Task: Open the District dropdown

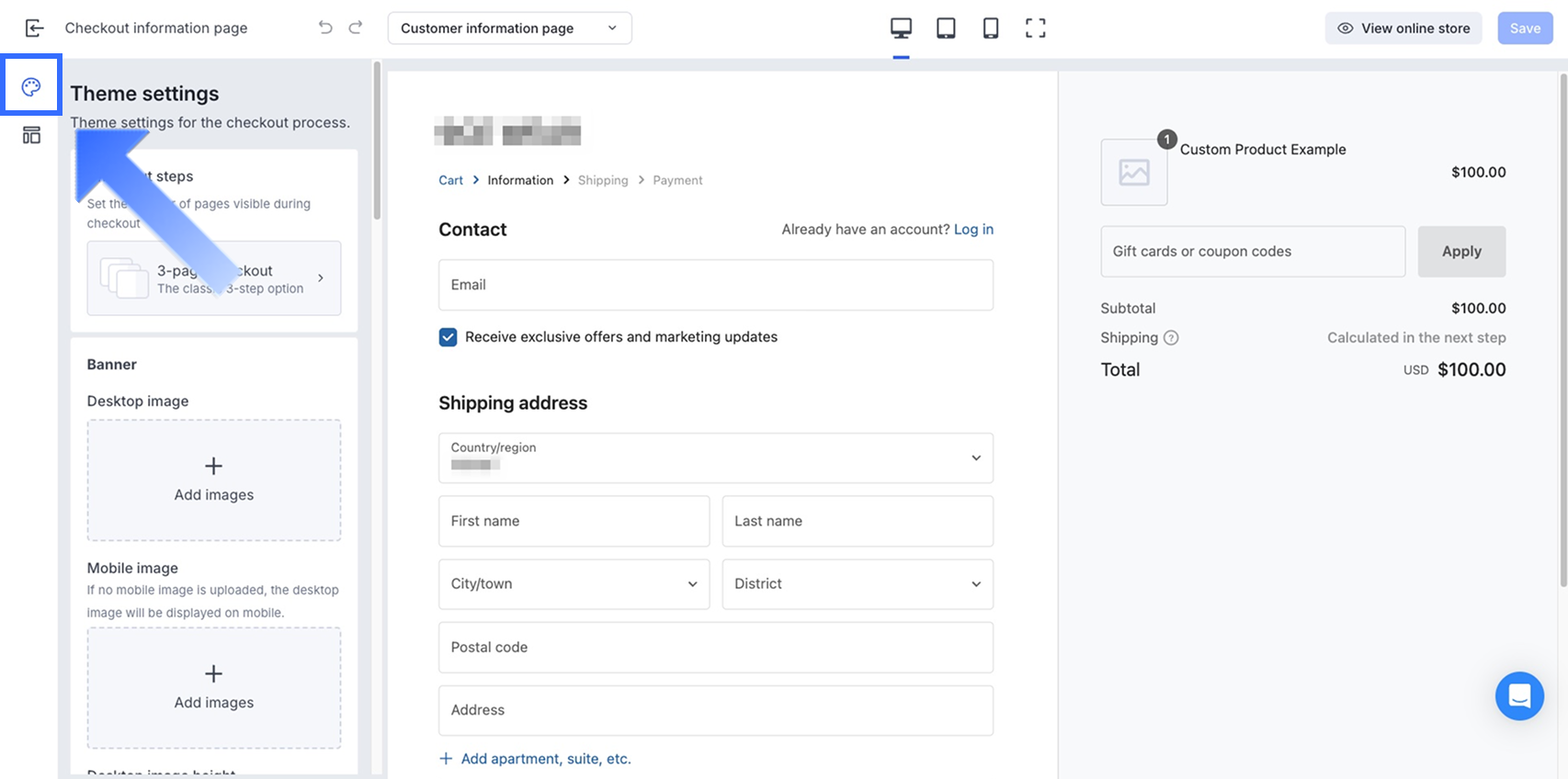Action: click(x=857, y=584)
